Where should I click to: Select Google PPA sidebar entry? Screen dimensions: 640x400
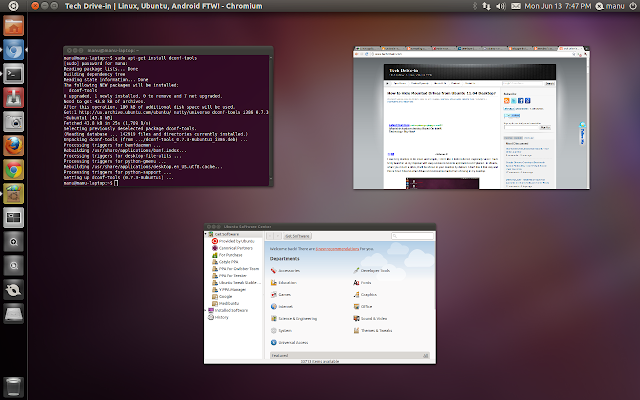[225, 262]
